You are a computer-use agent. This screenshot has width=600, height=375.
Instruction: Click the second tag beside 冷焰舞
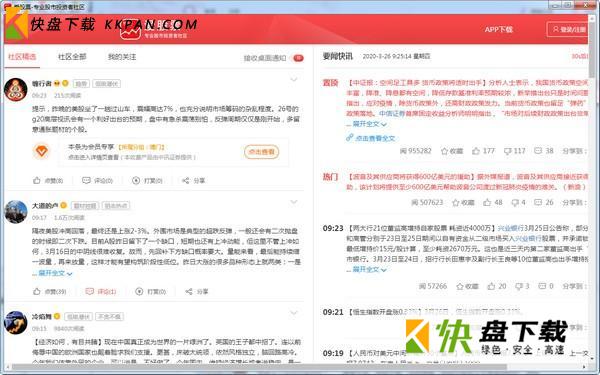pos(109,316)
